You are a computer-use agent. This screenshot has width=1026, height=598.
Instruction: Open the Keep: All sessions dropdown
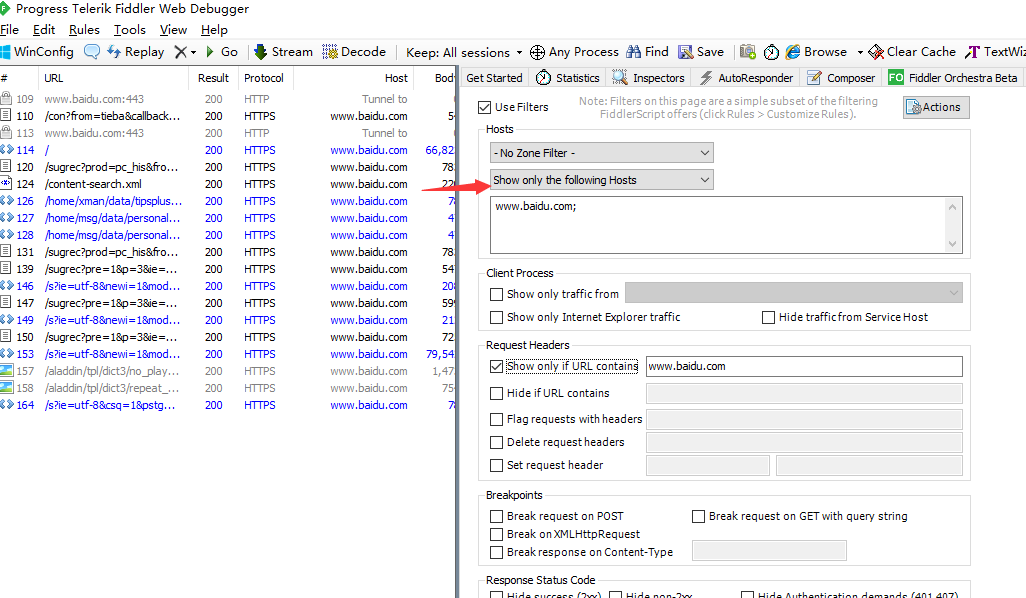(x=464, y=52)
